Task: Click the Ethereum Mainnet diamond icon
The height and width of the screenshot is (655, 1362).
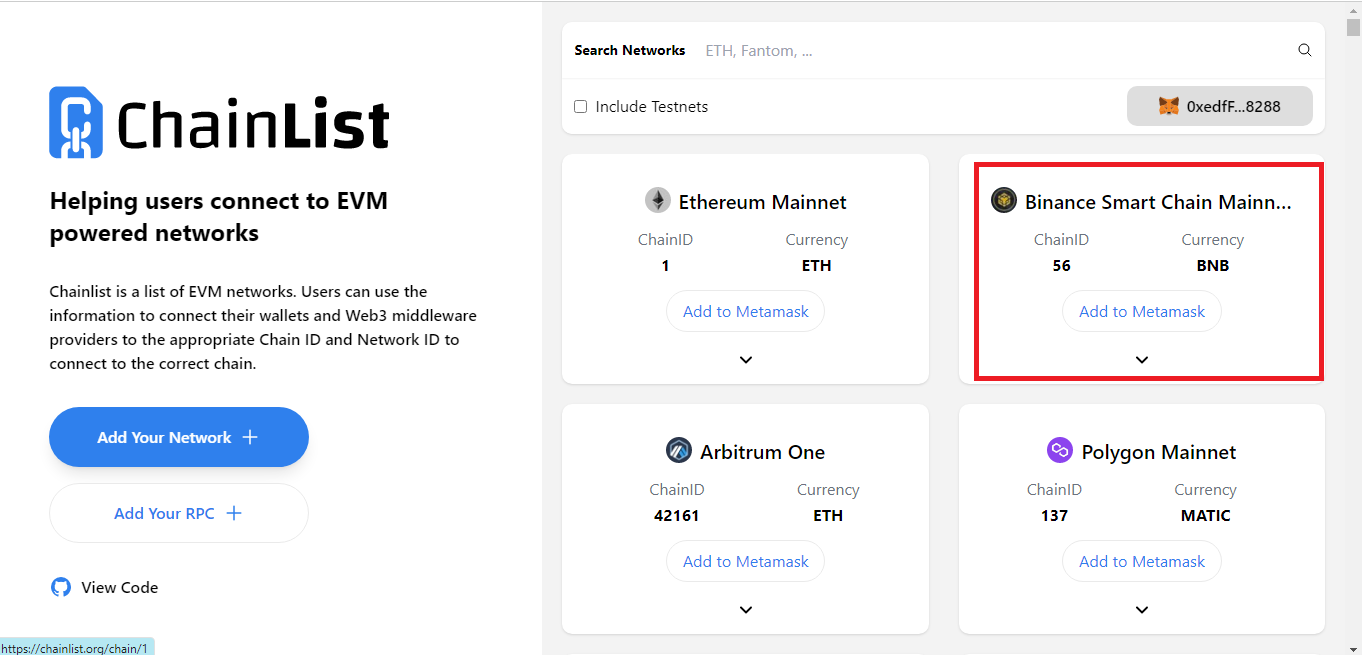Action: [657, 201]
